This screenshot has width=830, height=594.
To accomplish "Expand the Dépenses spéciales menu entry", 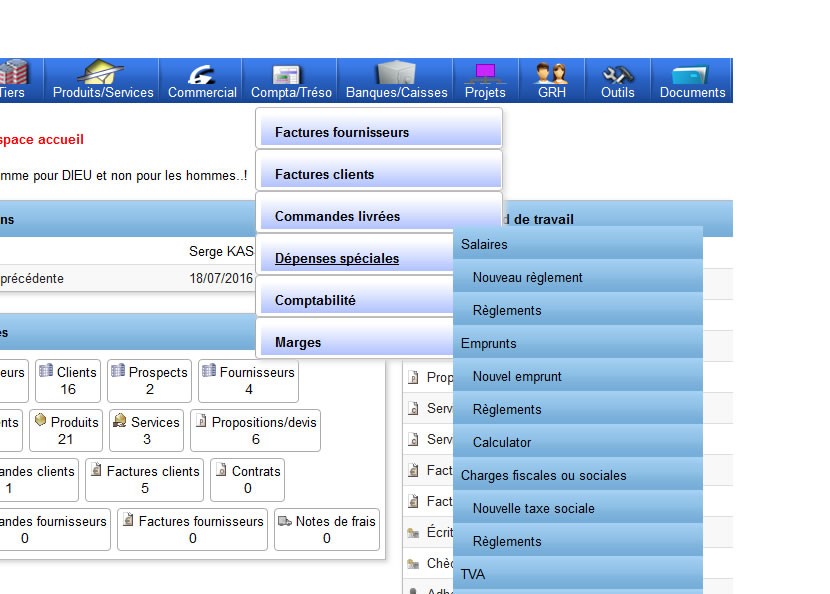I will pyautogui.click(x=355, y=254).
